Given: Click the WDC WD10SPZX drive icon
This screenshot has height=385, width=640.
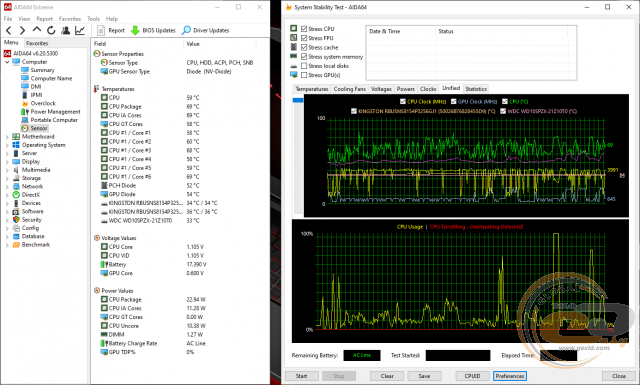Looking at the screenshot, I should pyautogui.click(x=104, y=220).
